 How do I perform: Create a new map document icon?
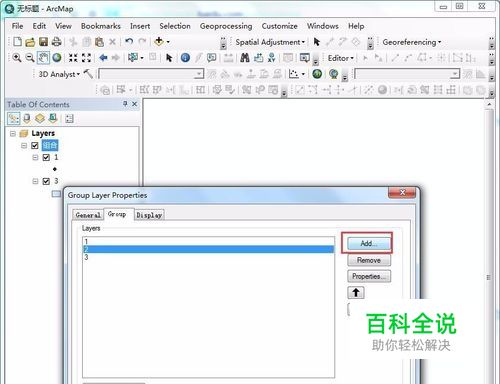coord(17,42)
